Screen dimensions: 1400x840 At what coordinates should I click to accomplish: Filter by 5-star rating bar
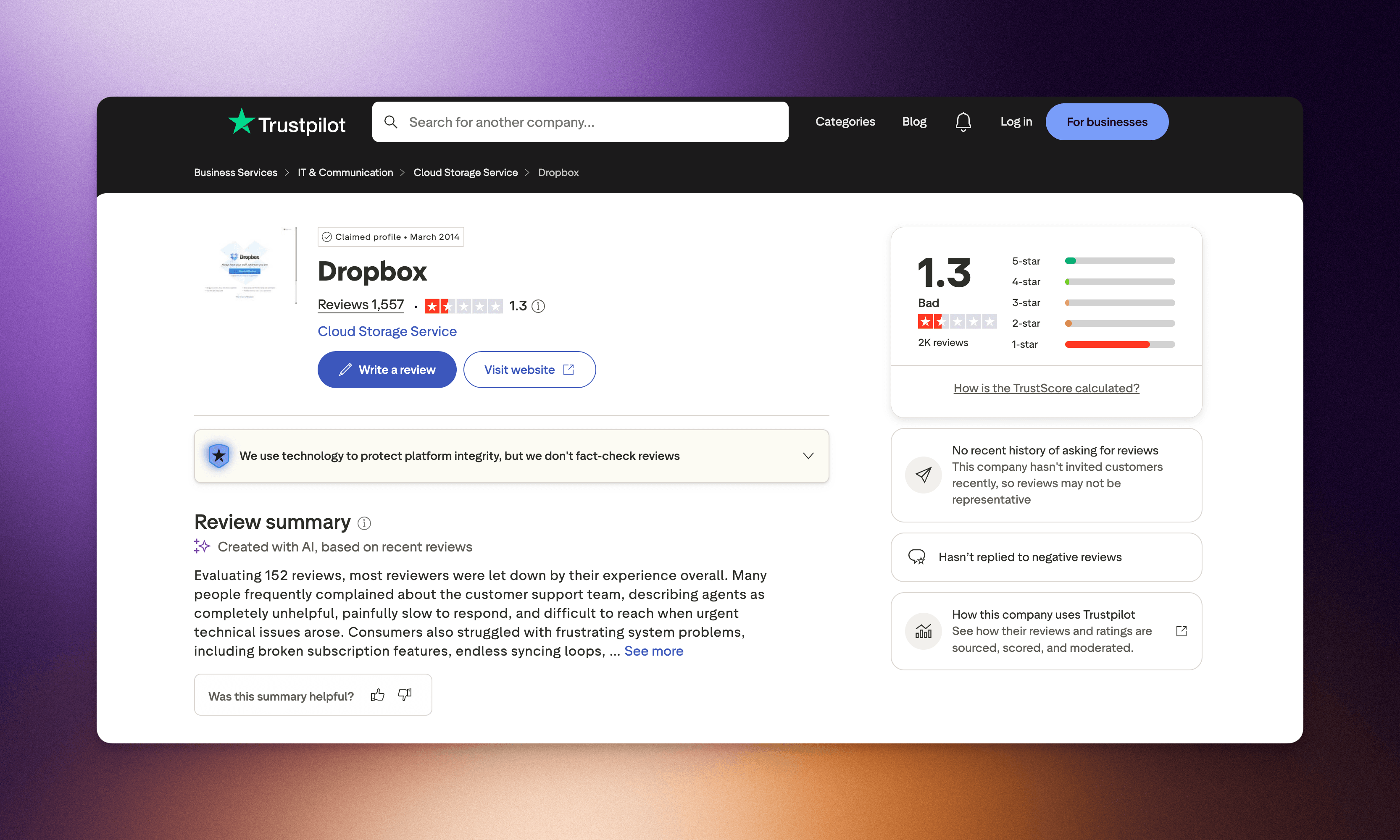(1092, 261)
